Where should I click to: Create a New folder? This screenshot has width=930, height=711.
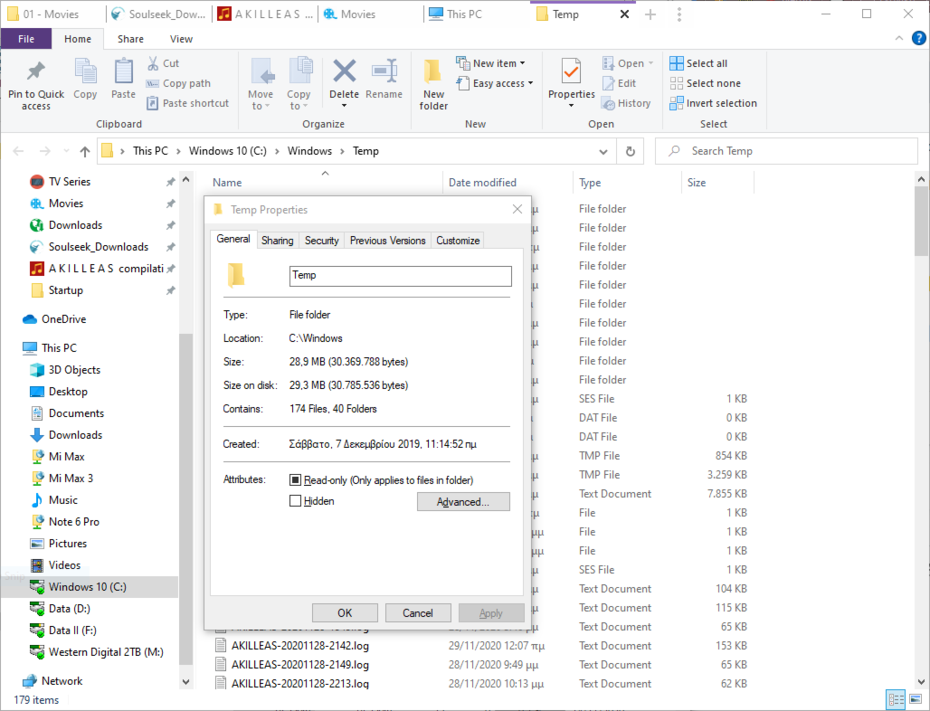point(434,85)
